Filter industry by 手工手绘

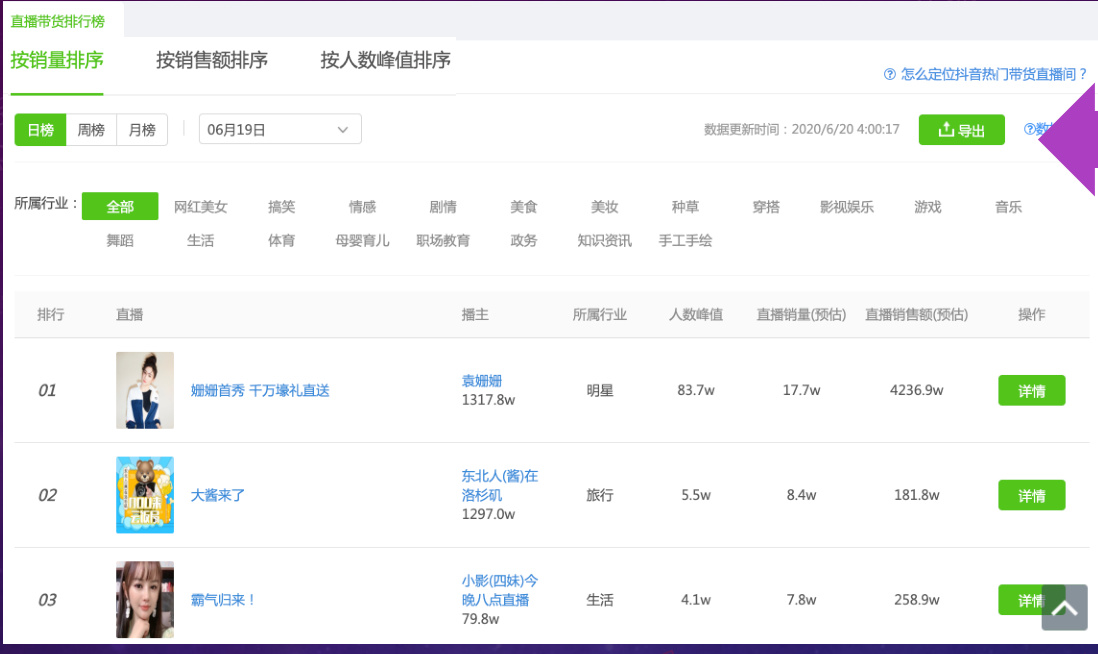click(685, 240)
